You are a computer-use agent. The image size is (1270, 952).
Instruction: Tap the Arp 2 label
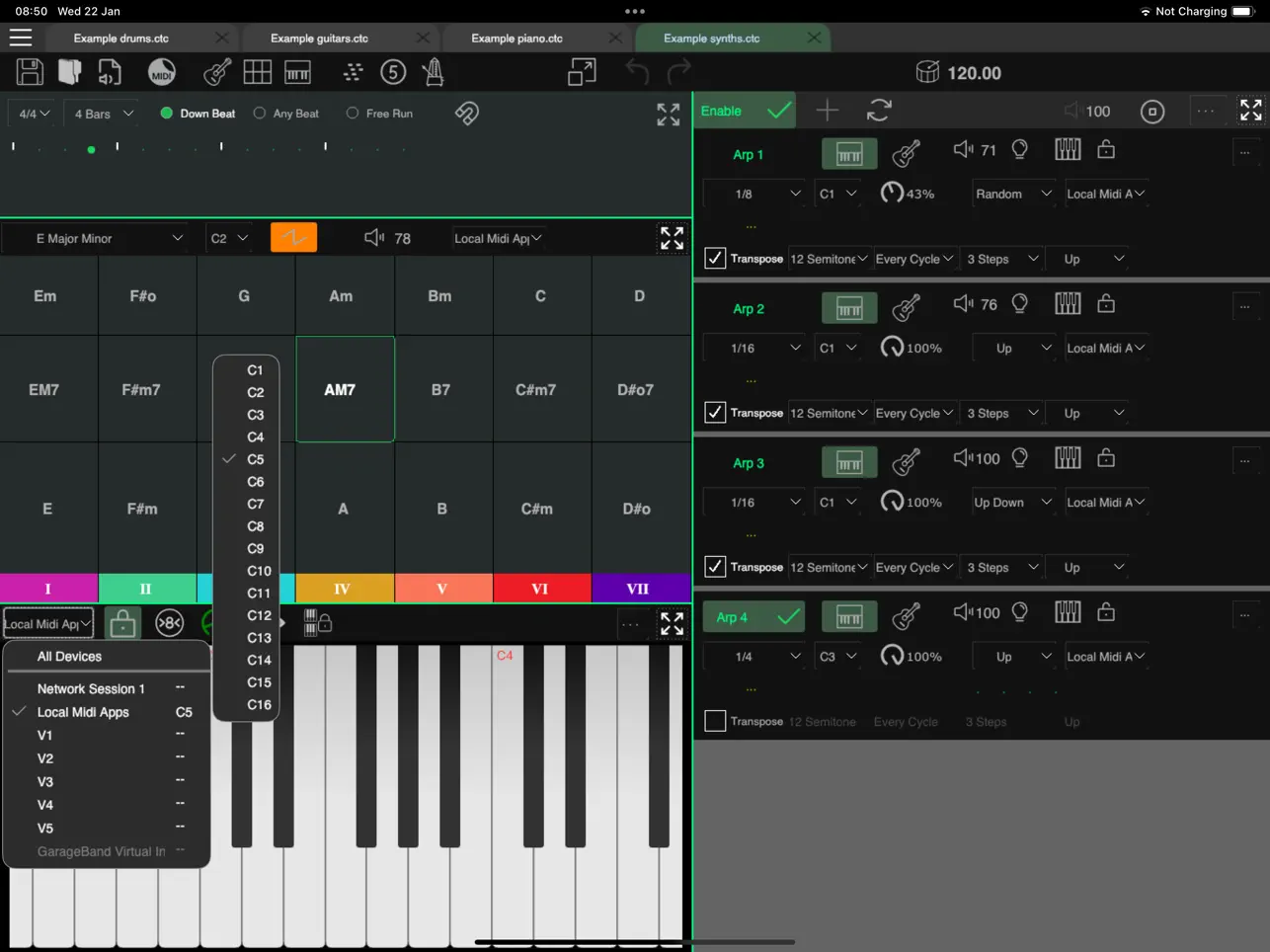[749, 309]
